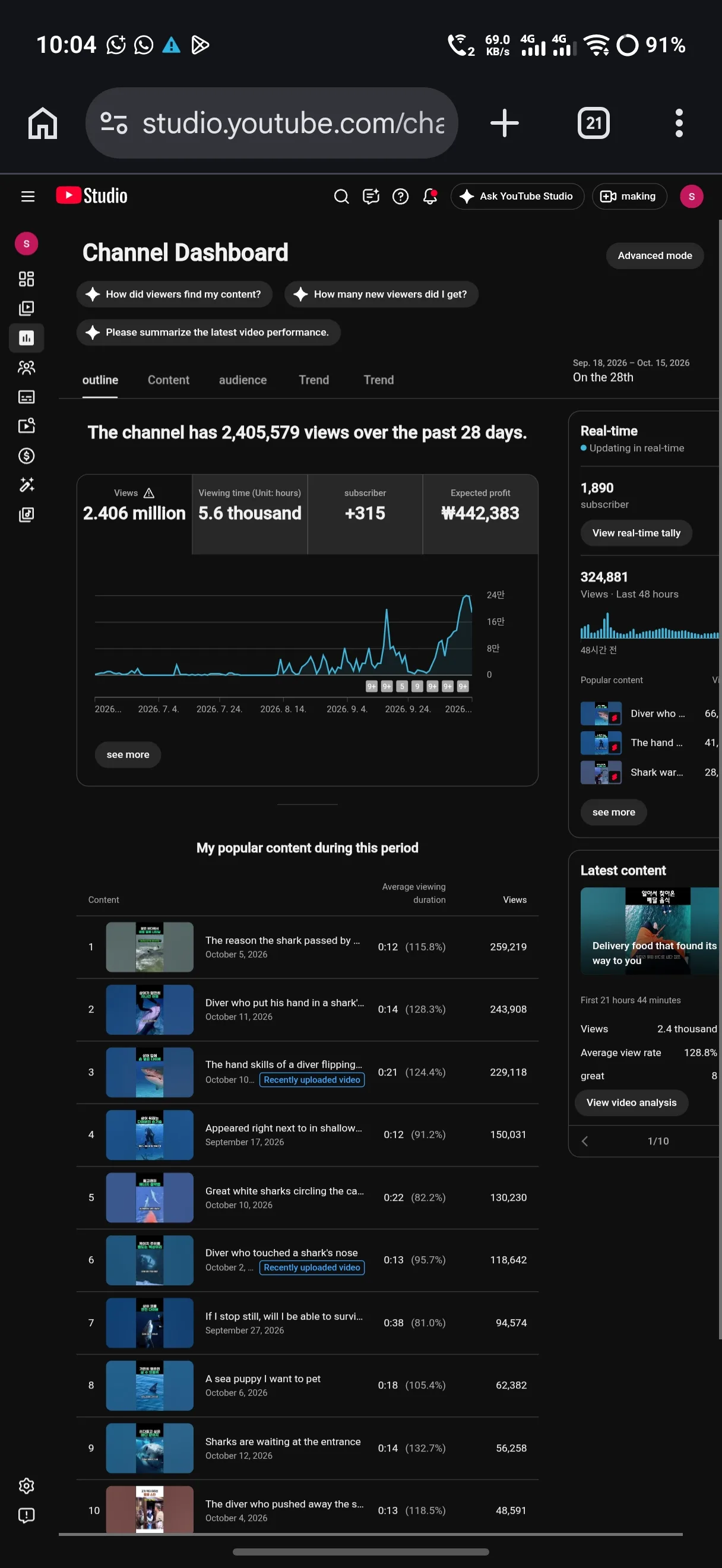Open 'Shark war...' real-time popular video

pyautogui.click(x=650, y=773)
